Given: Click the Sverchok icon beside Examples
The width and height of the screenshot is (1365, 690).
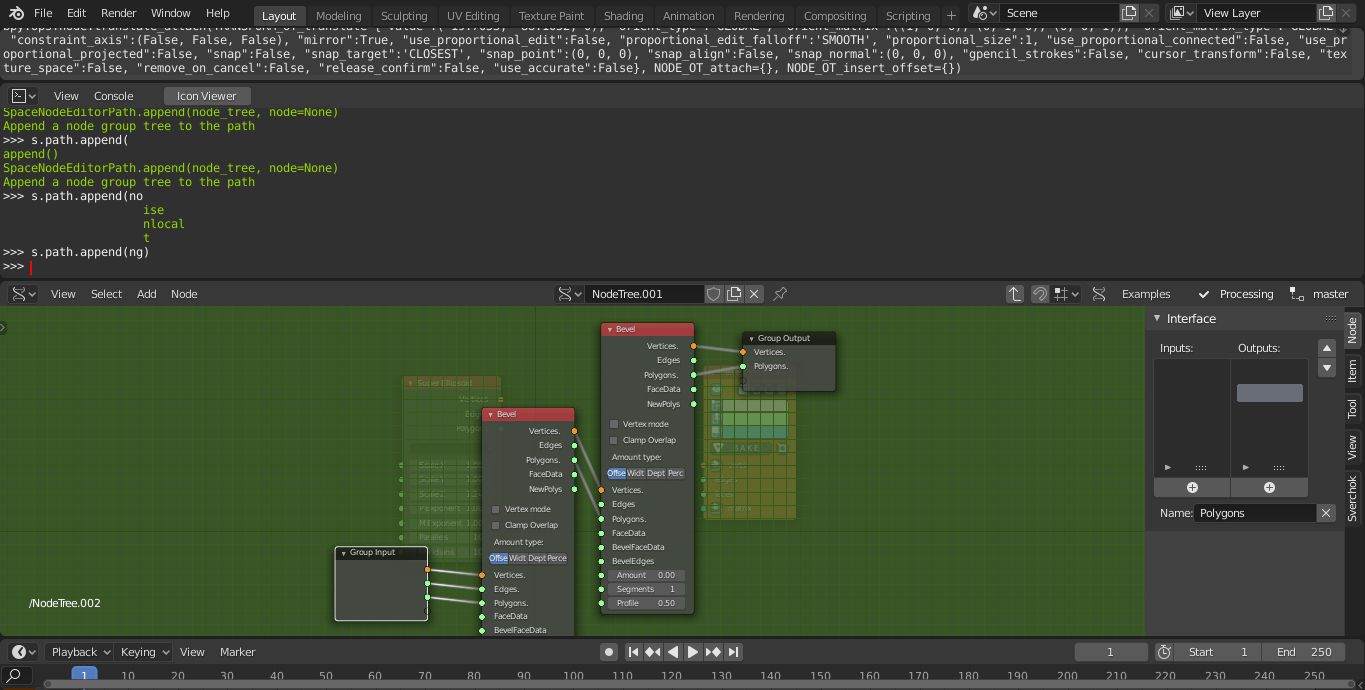Looking at the screenshot, I should (1099, 294).
